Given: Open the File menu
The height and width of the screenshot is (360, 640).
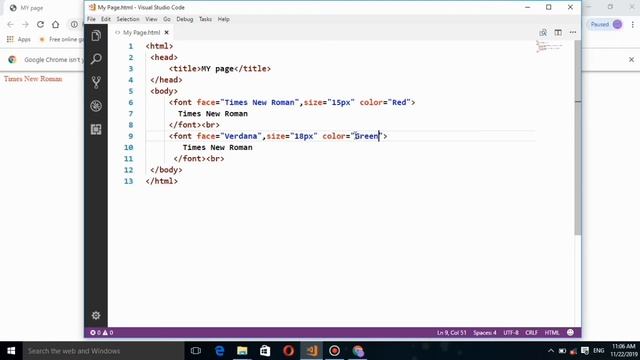Looking at the screenshot, I should point(91,19).
